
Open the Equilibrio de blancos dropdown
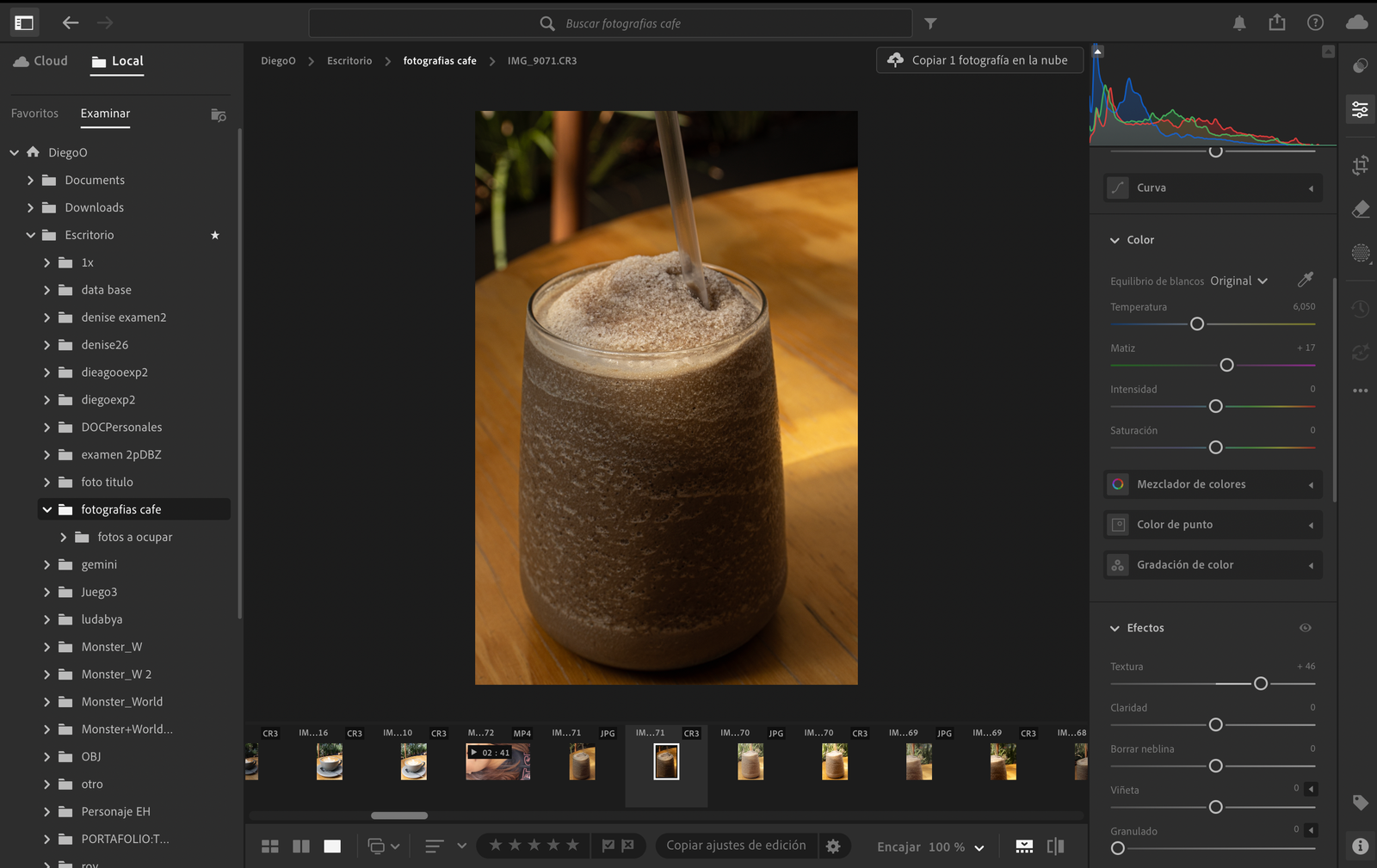pyautogui.click(x=1238, y=281)
